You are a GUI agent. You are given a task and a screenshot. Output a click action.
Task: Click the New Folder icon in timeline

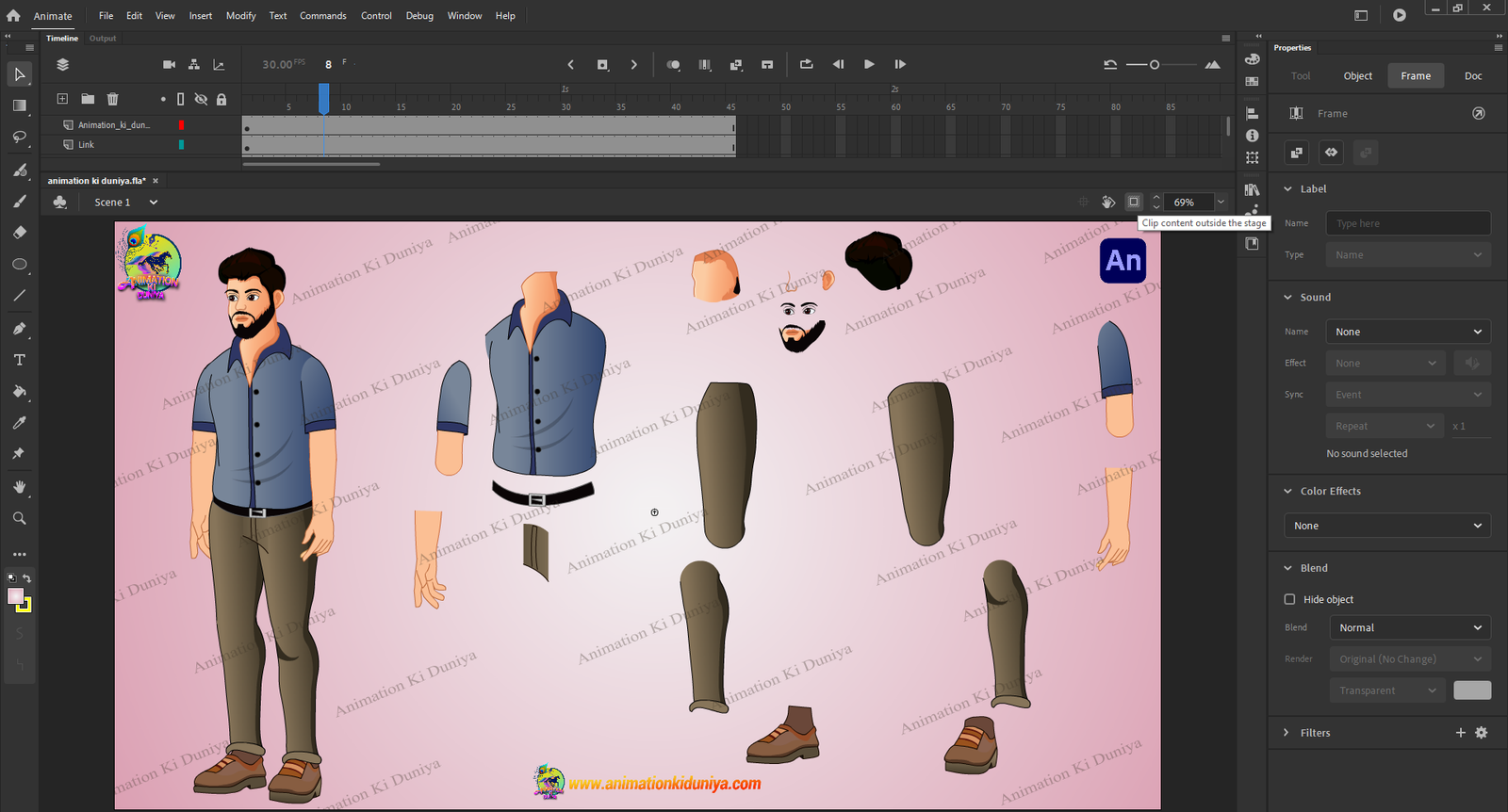(88, 99)
